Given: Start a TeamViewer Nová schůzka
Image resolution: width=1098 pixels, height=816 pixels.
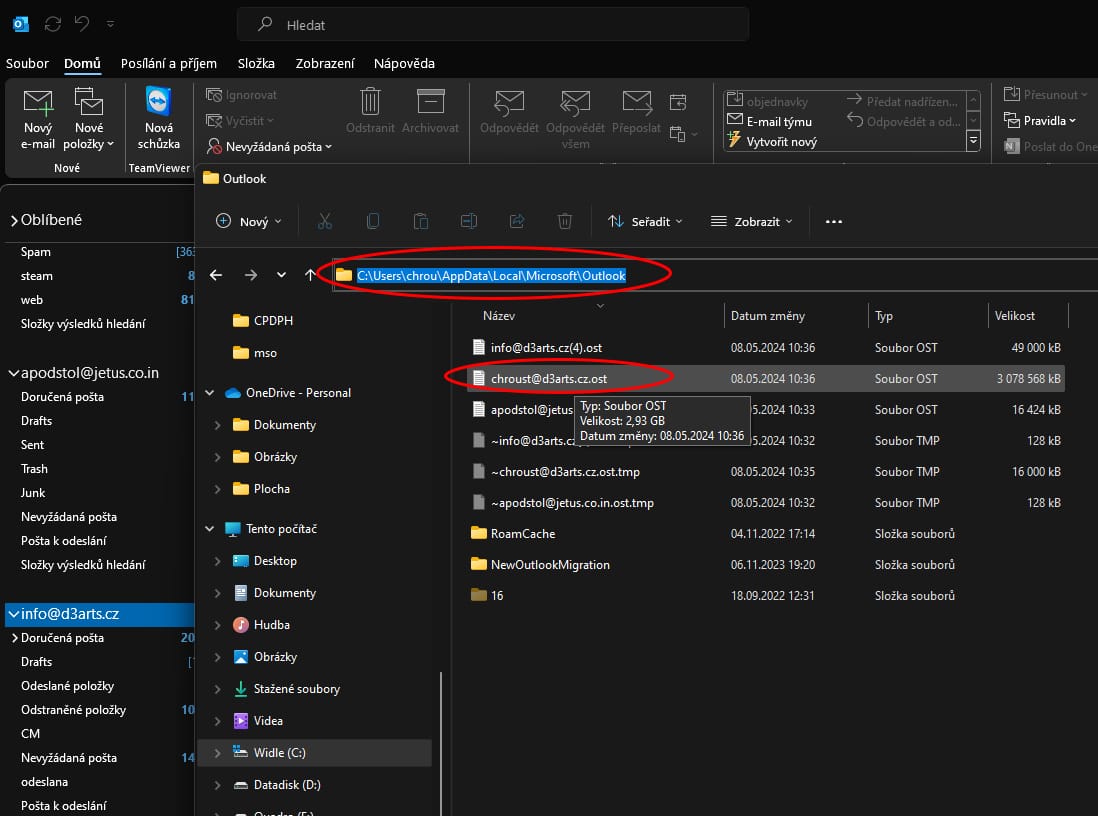Looking at the screenshot, I should (x=158, y=119).
